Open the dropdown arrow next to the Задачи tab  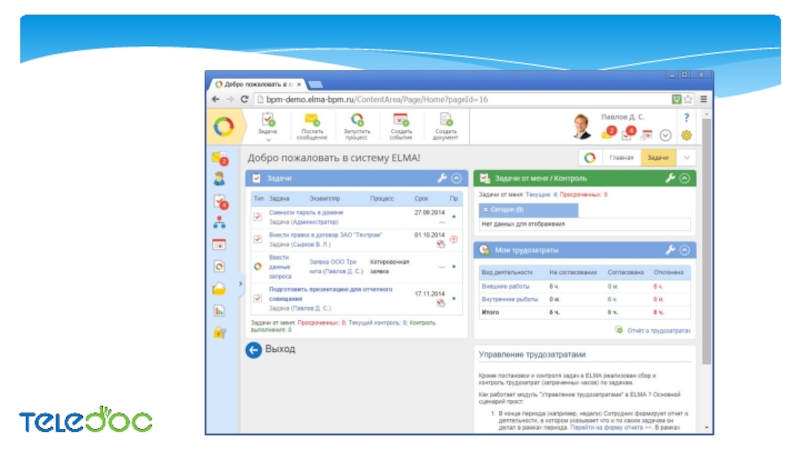click(686, 158)
